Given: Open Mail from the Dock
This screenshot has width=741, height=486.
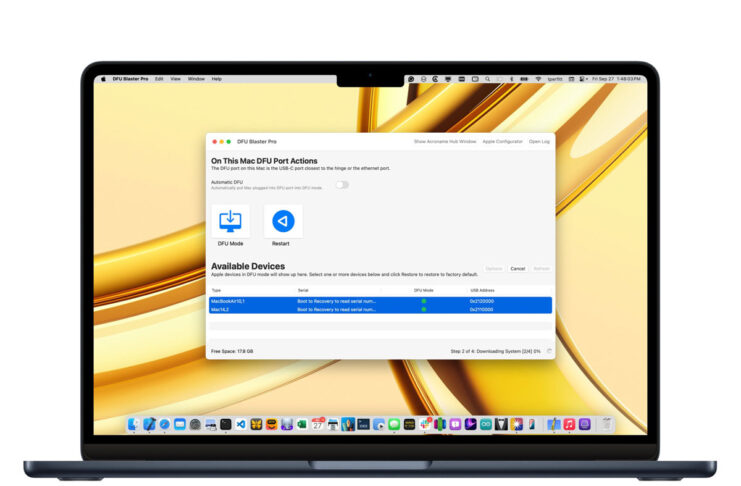Looking at the screenshot, I should click(x=180, y=424).
